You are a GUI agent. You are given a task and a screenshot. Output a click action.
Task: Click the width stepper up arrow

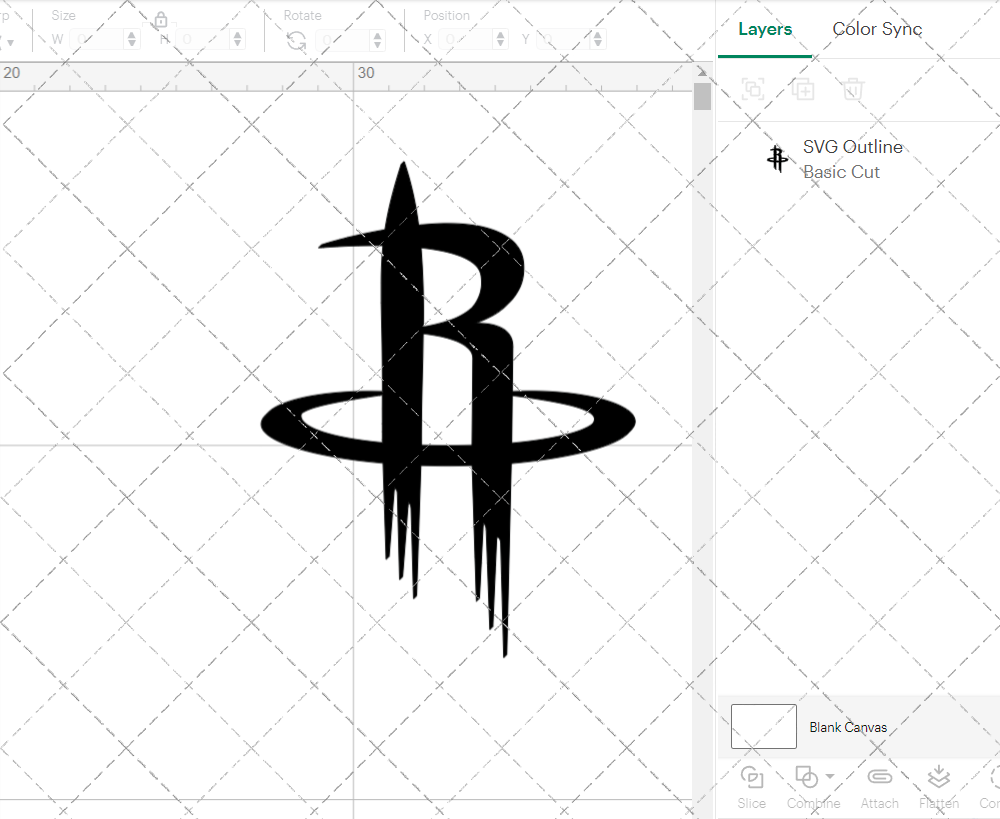pyautogui.click(x=131, y=34)
